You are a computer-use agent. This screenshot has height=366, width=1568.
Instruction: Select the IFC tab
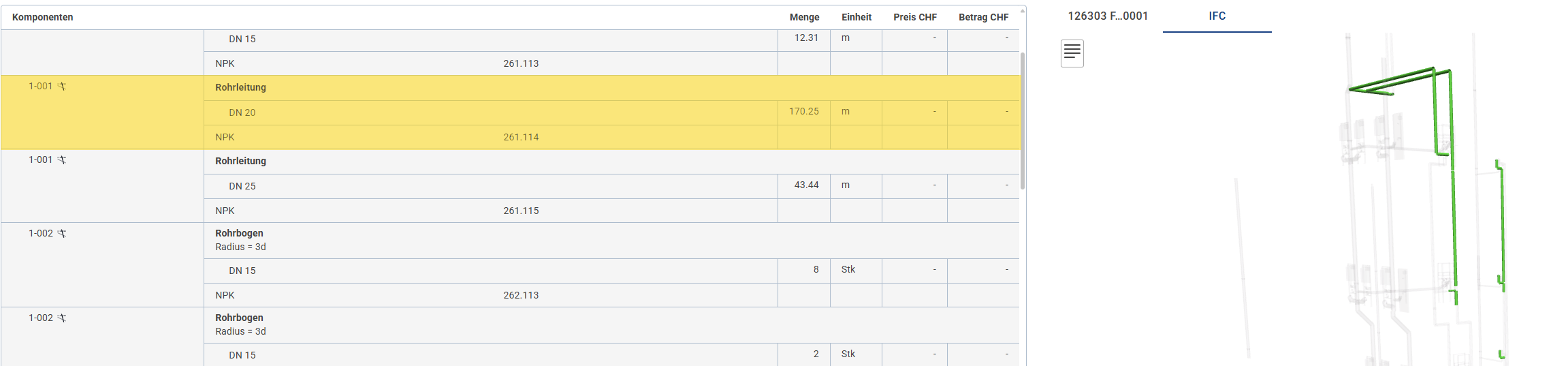click(x=1217, y=16)
